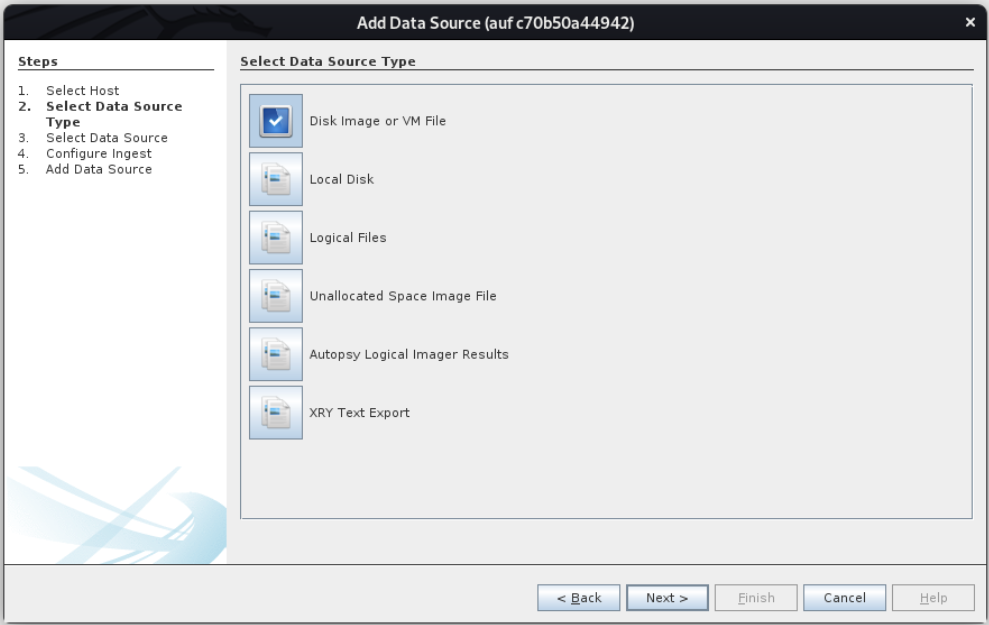This screenshot has height=625, width=989.
Task: Click 'Select Host' in the Steps list
Action: point(82,91)
